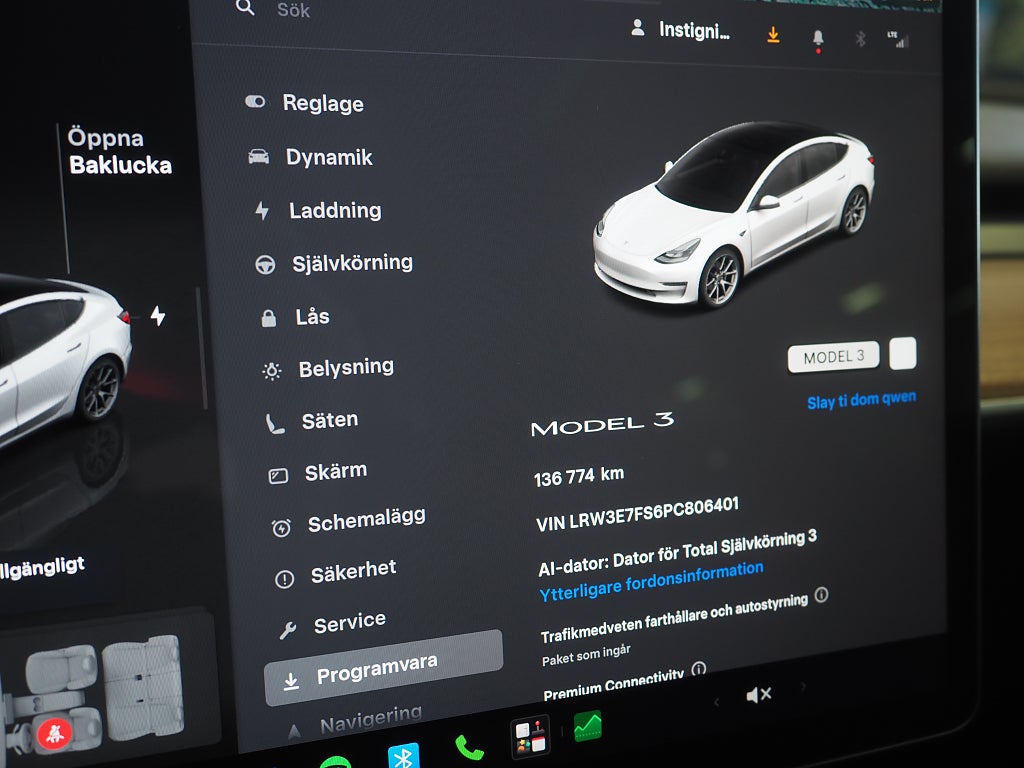Viewport: 1024px width, 768px height.
Task: Open the blue Bluetooth app in dock
Action: 404,756
